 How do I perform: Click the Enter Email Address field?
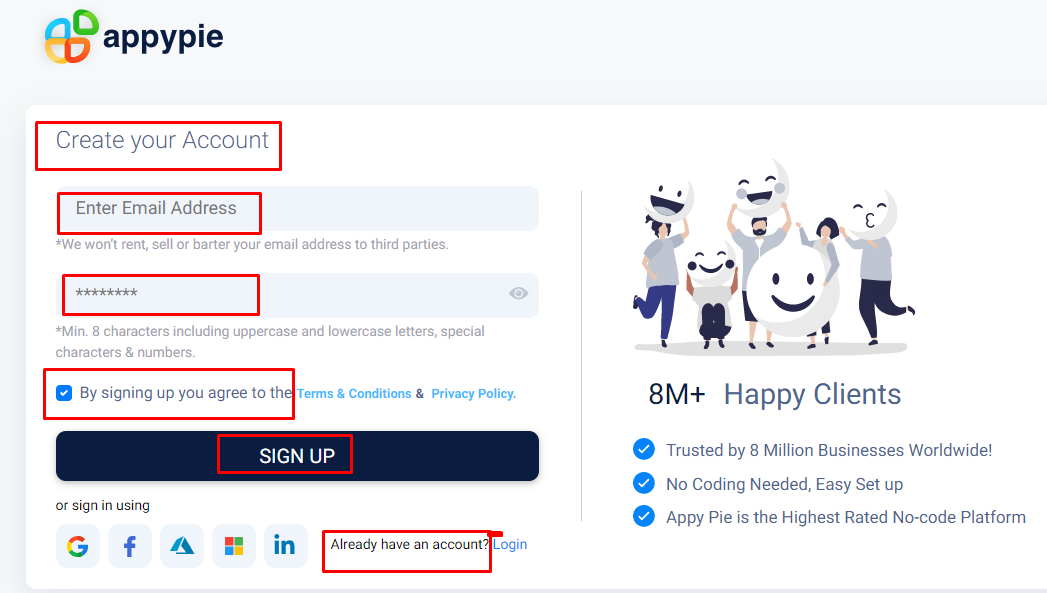point(297,208)
